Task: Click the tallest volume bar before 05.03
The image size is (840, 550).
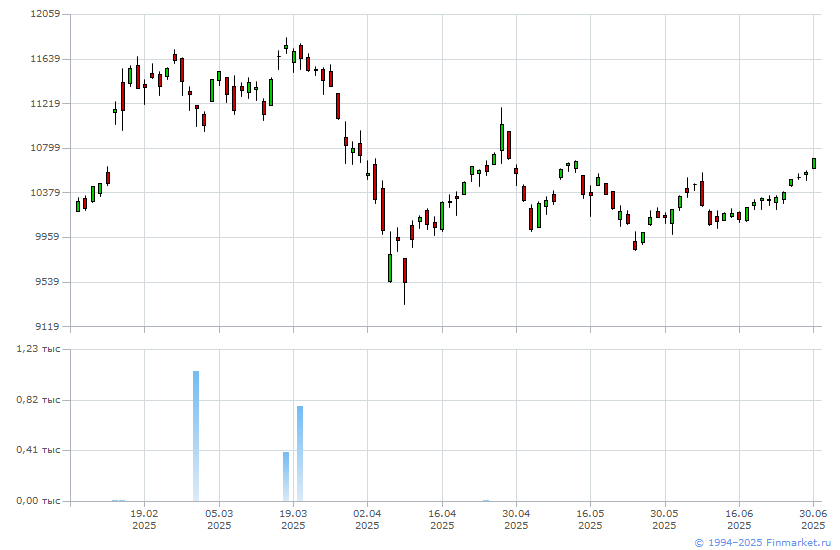Action: 196,436
